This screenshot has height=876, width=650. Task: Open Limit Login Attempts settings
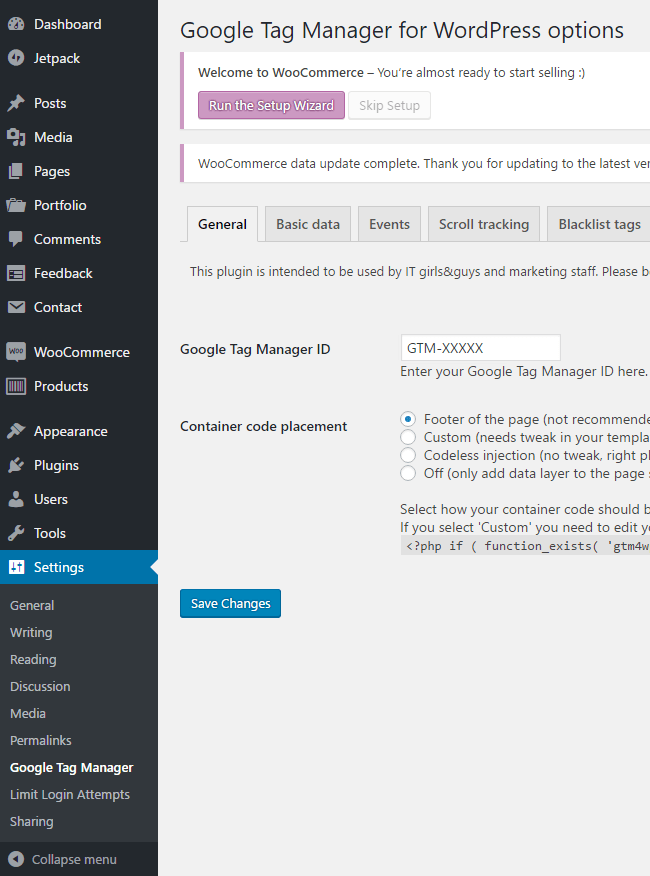pyautogui.click(x=70, y=794)
